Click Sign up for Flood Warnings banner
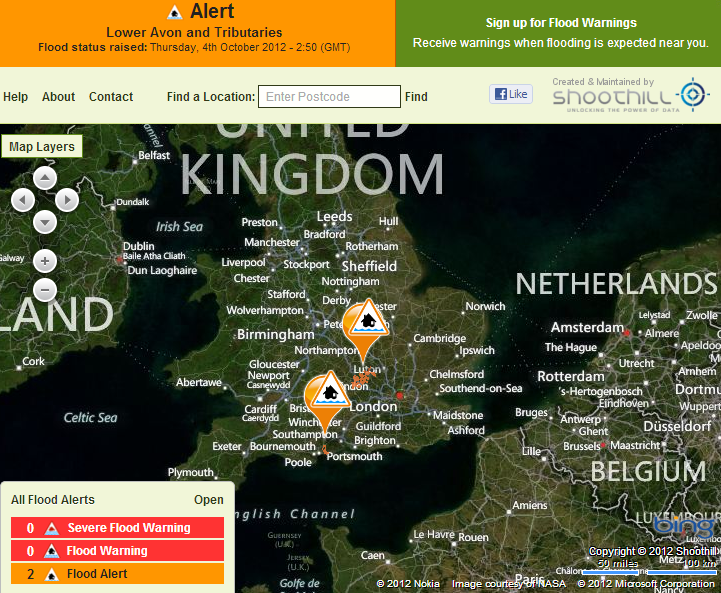The width and height of the screenshot is (721, 593). coord(558,33)
